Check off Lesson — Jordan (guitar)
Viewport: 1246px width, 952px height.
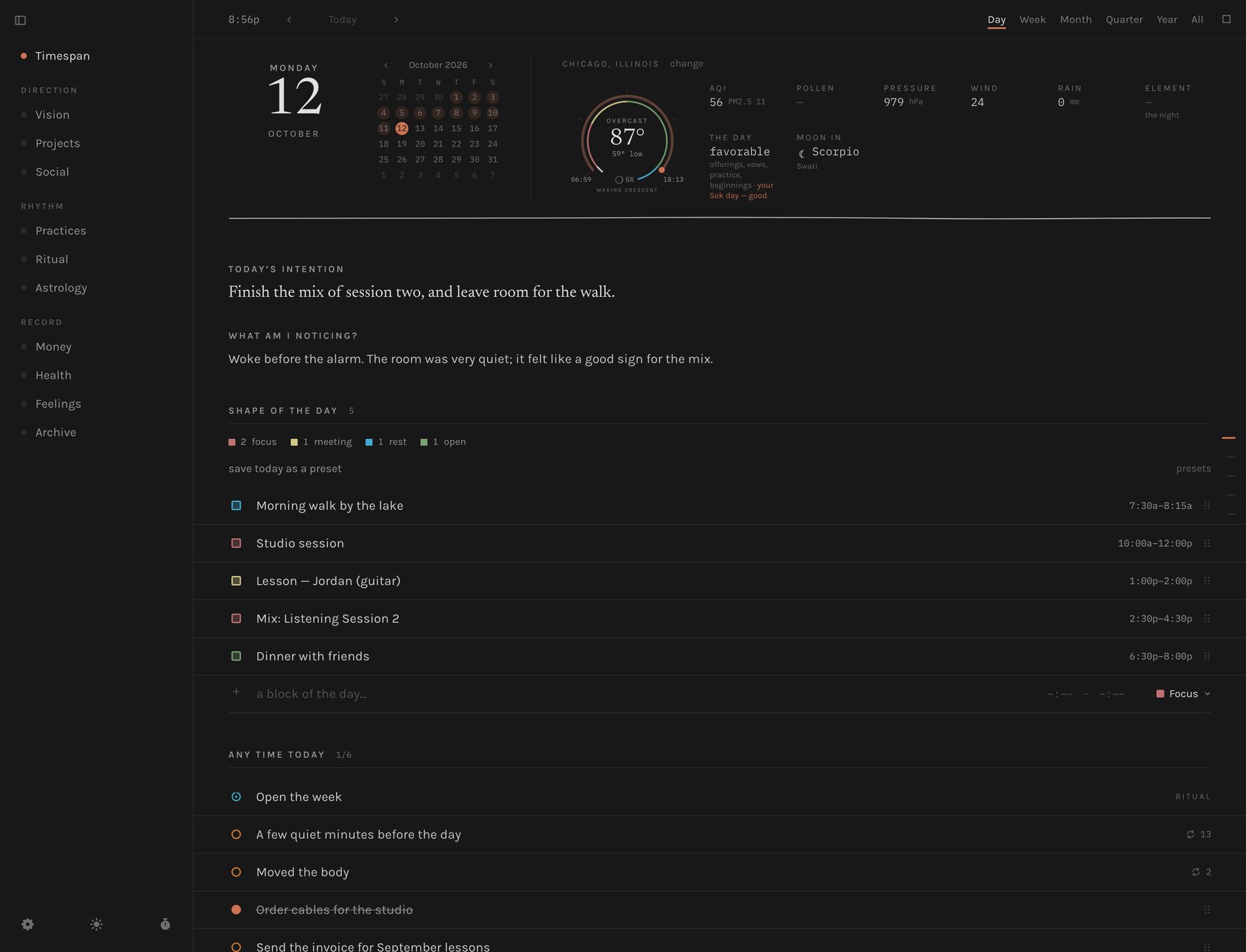(x=236, y=581)
